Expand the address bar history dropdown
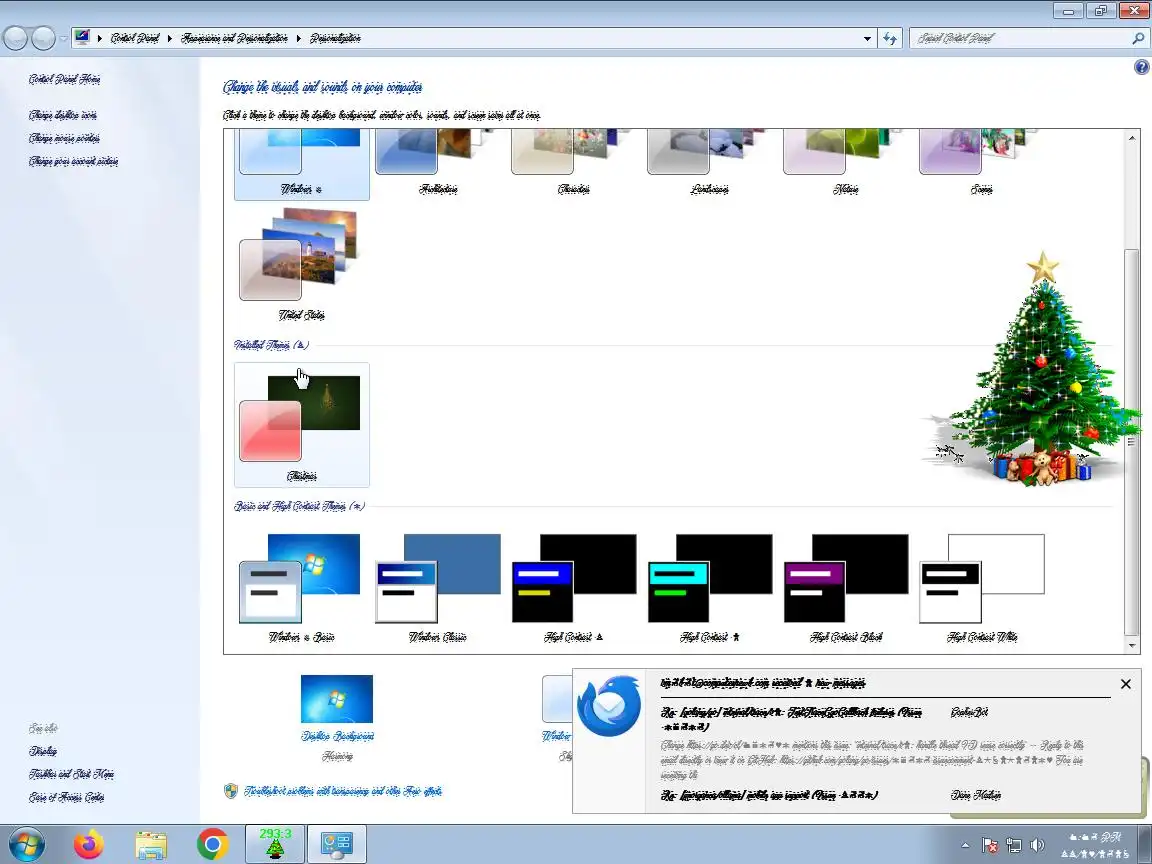The image size is (1152, 864). [x=867, y=38]
